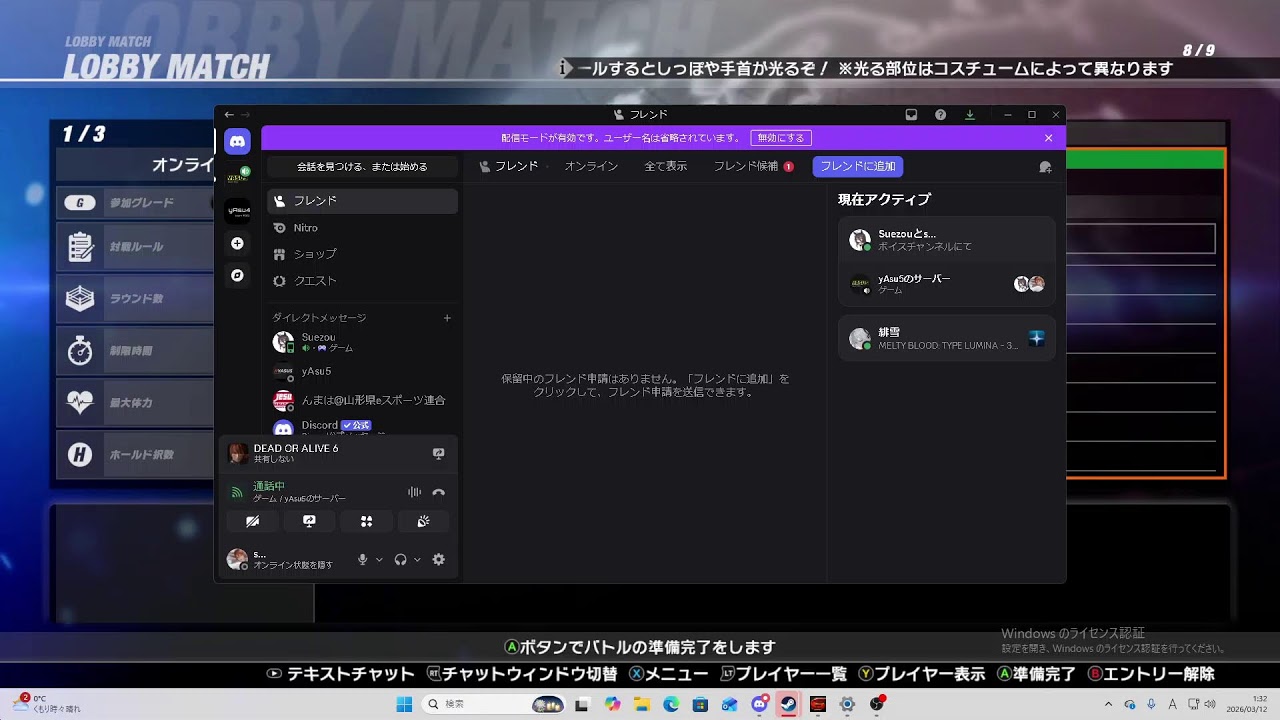
Task: Go back with the Discord back arrow
Action: 229,115
